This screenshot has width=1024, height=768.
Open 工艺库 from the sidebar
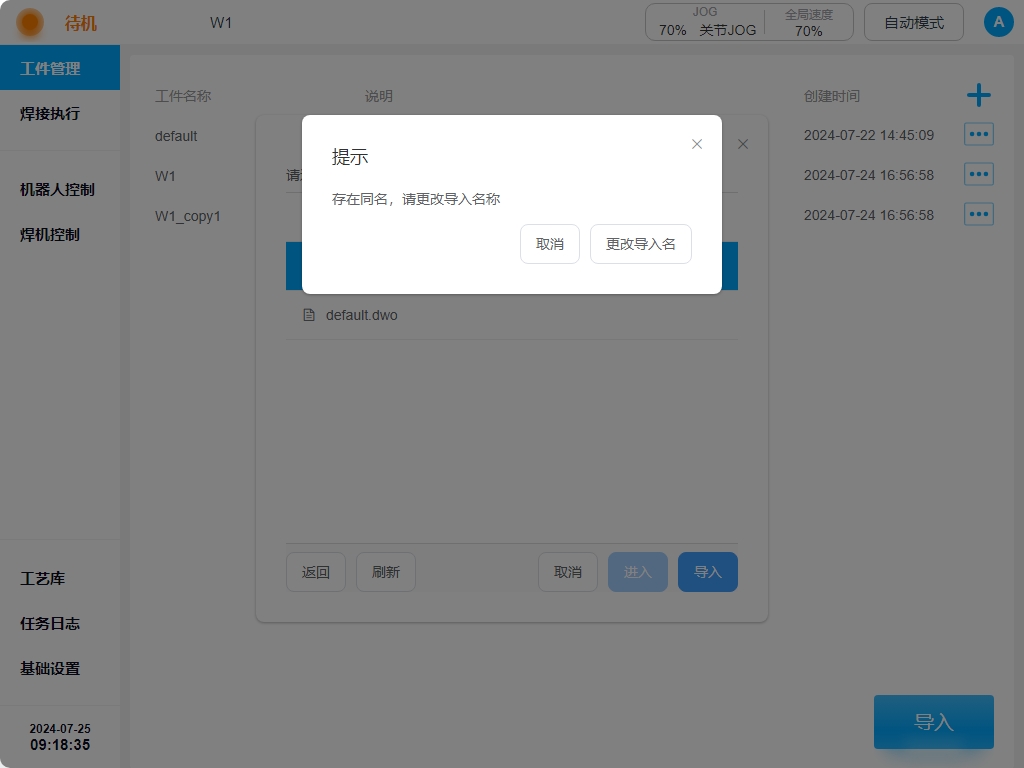43,579
